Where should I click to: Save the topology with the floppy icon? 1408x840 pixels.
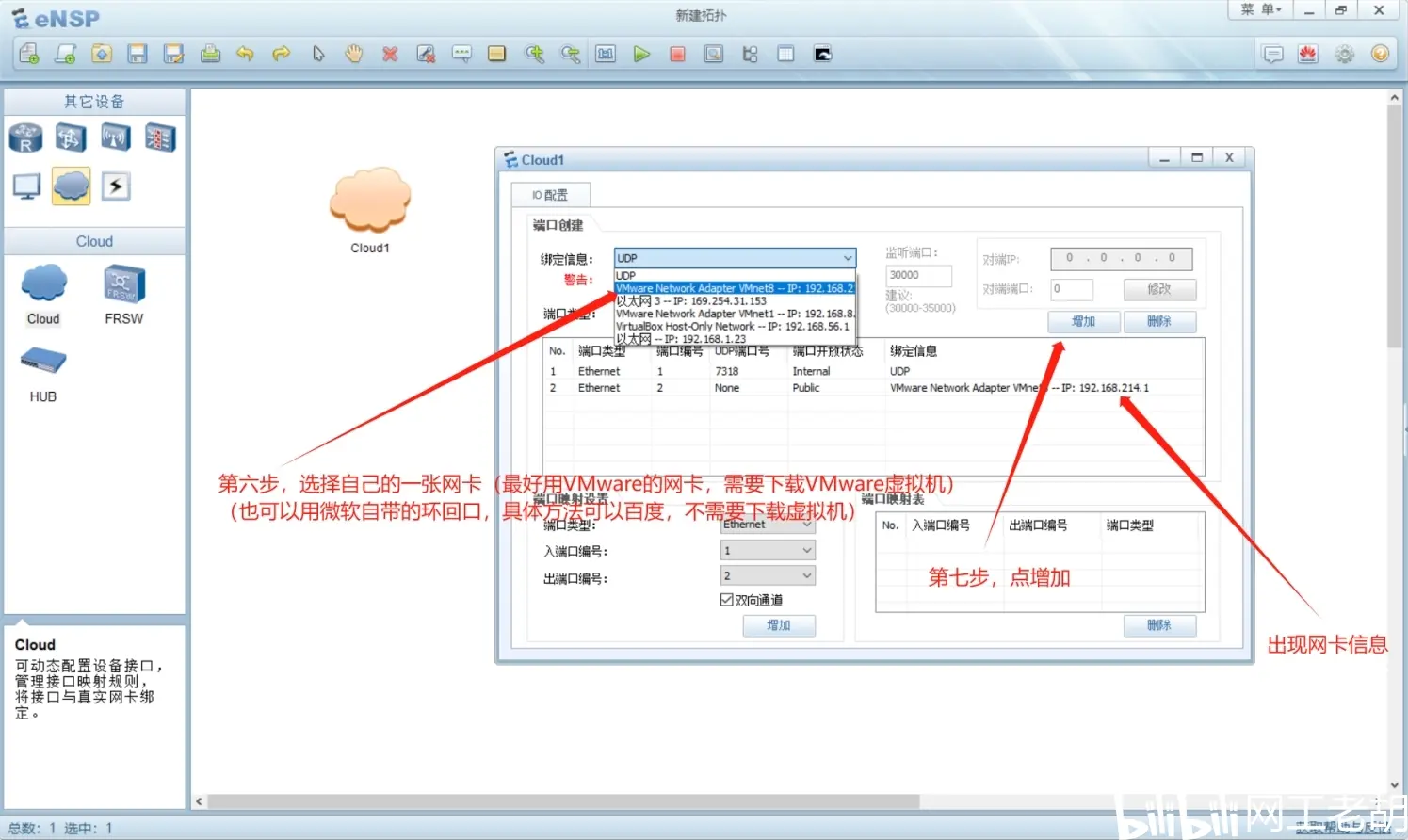click(138, 54)
